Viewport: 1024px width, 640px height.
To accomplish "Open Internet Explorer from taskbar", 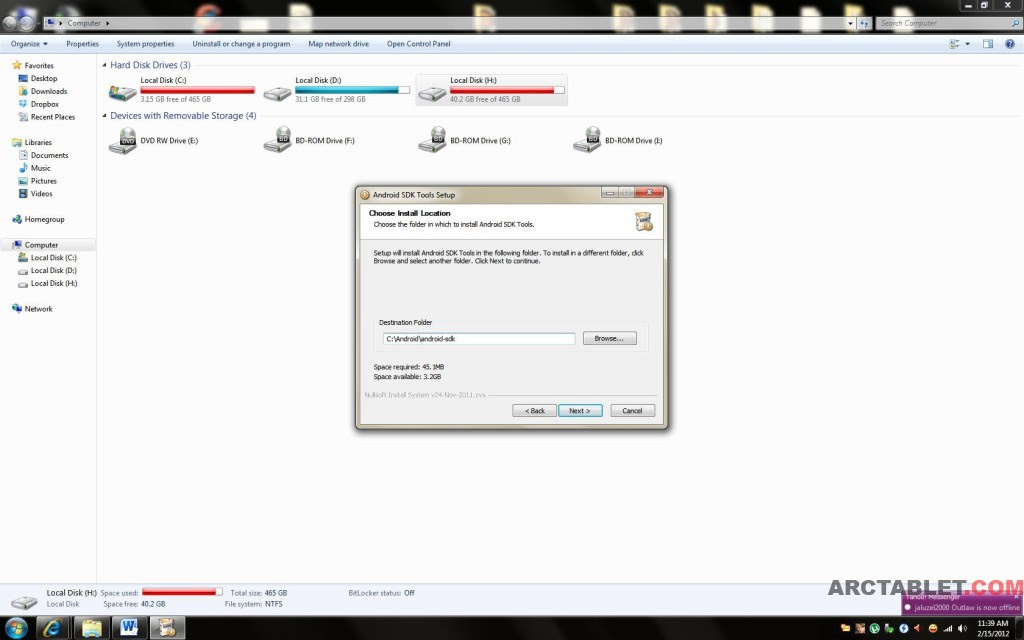I will 53,628.
